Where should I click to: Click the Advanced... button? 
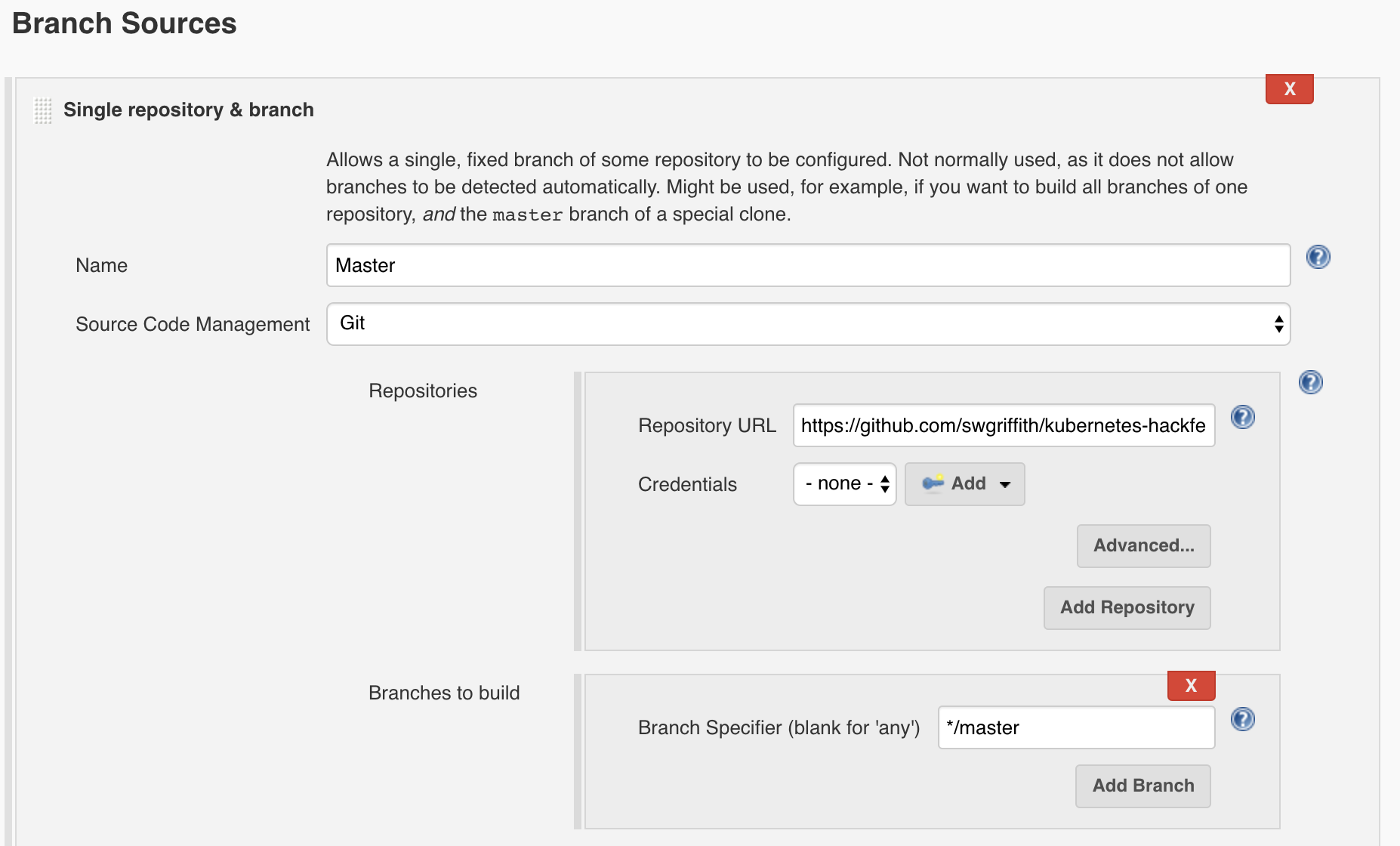pos(1143,546)
